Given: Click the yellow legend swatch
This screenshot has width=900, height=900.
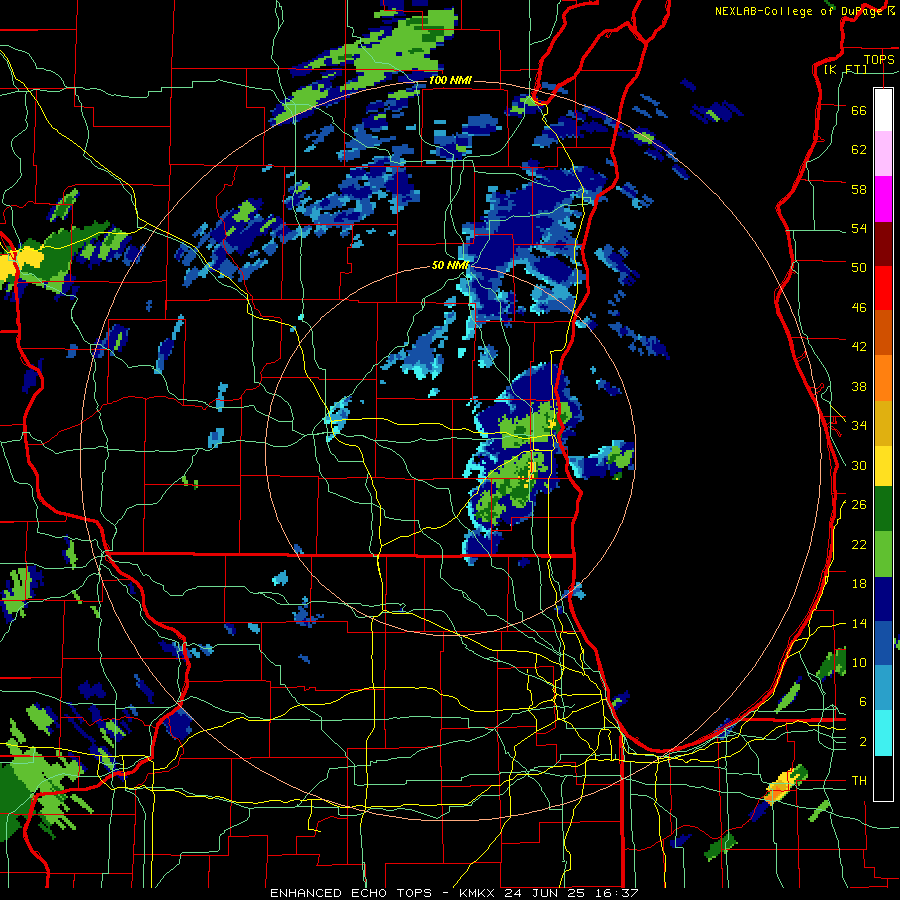Looking at the screenshot, I should tap(883, 465).
